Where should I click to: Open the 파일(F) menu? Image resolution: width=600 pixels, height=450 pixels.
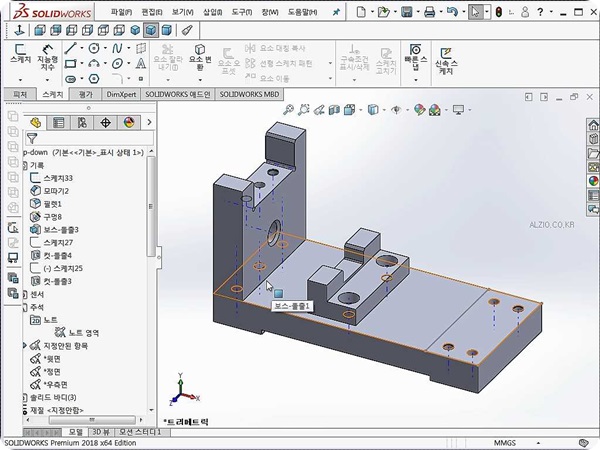(x=121, y=12)
